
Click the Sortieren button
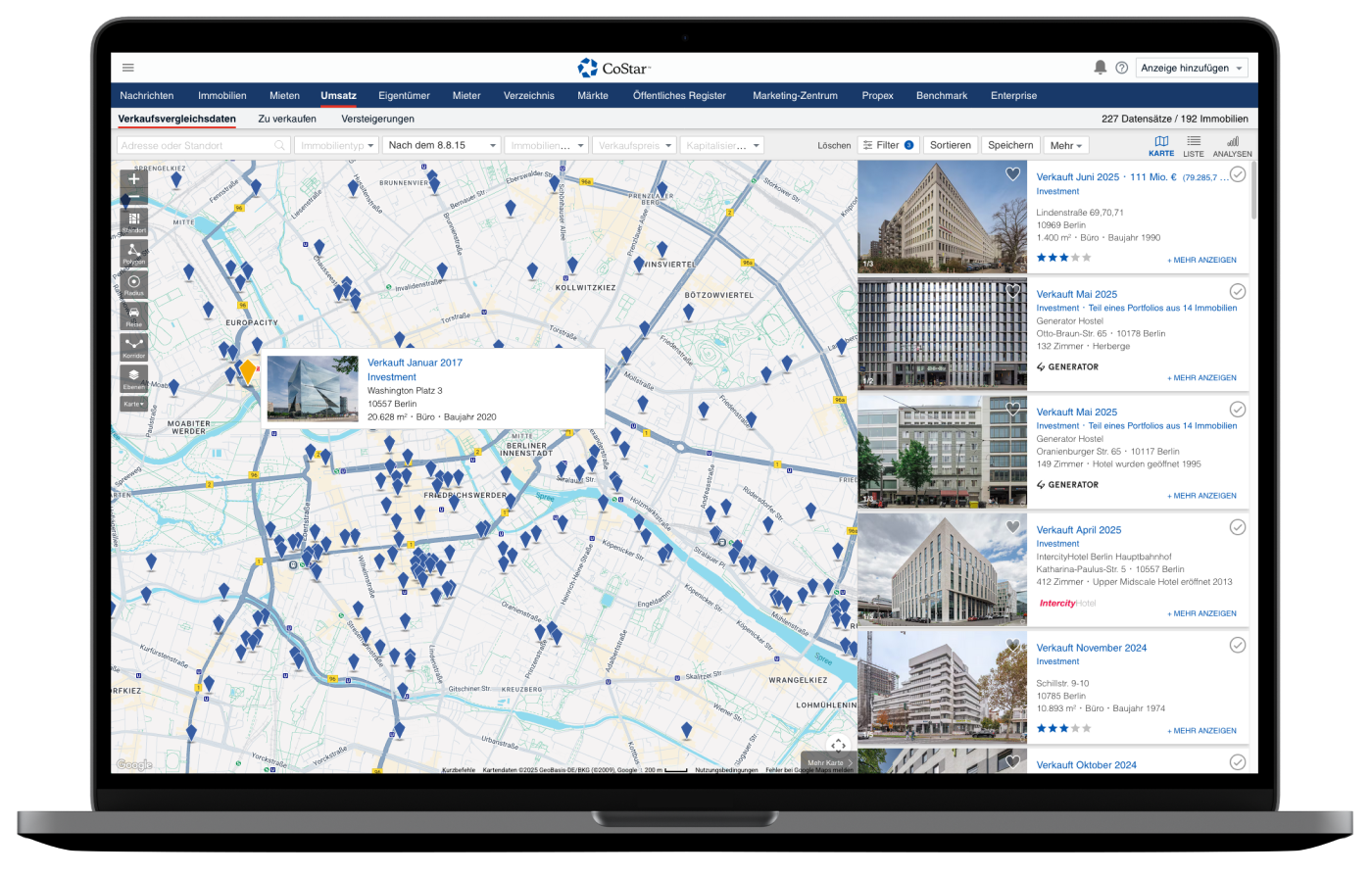[x=950, y=145]
